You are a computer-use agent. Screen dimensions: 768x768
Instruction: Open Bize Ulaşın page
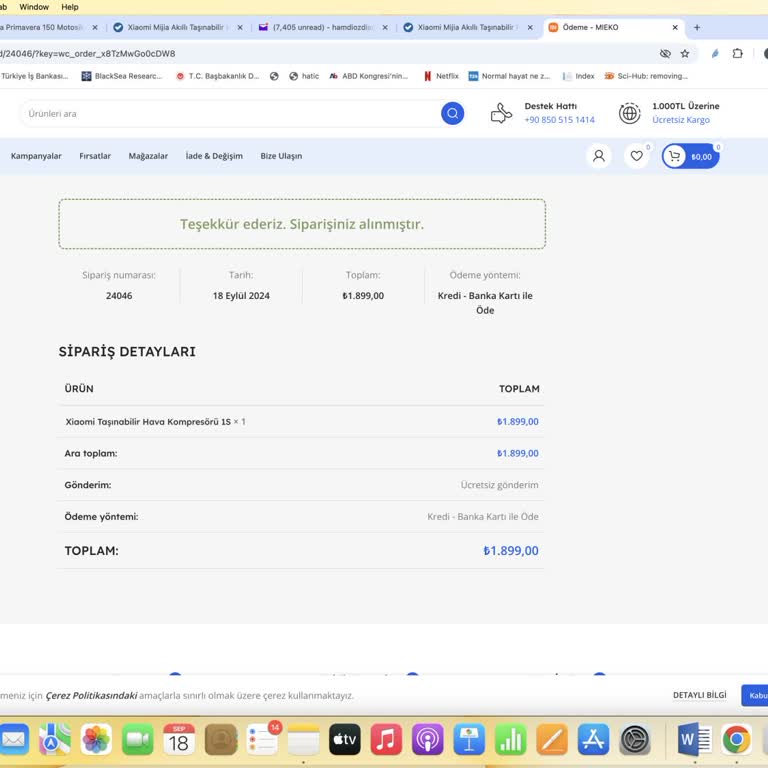click(281, 156)
